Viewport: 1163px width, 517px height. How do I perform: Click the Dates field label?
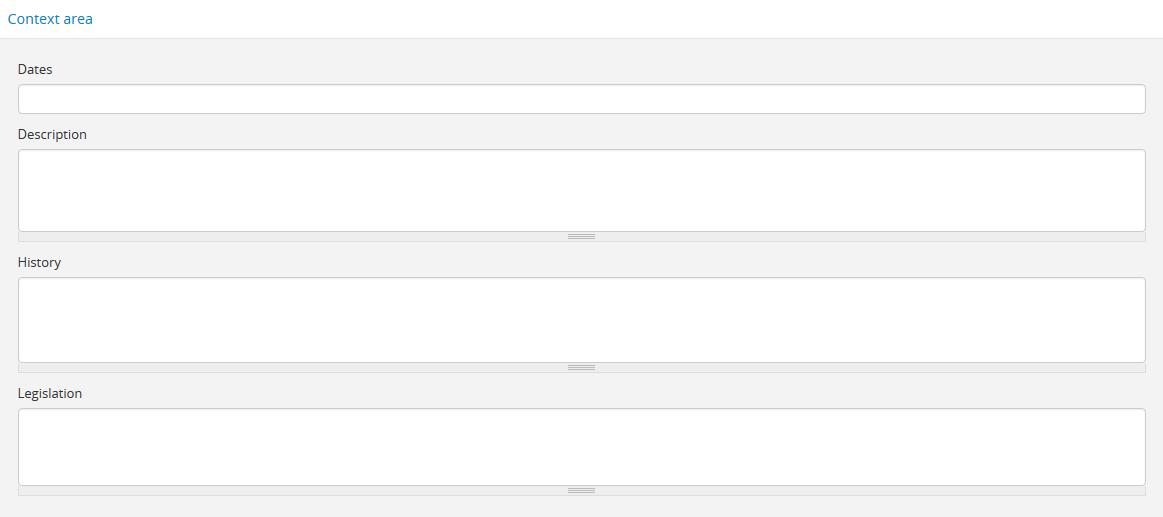click(x=35, y=69)
